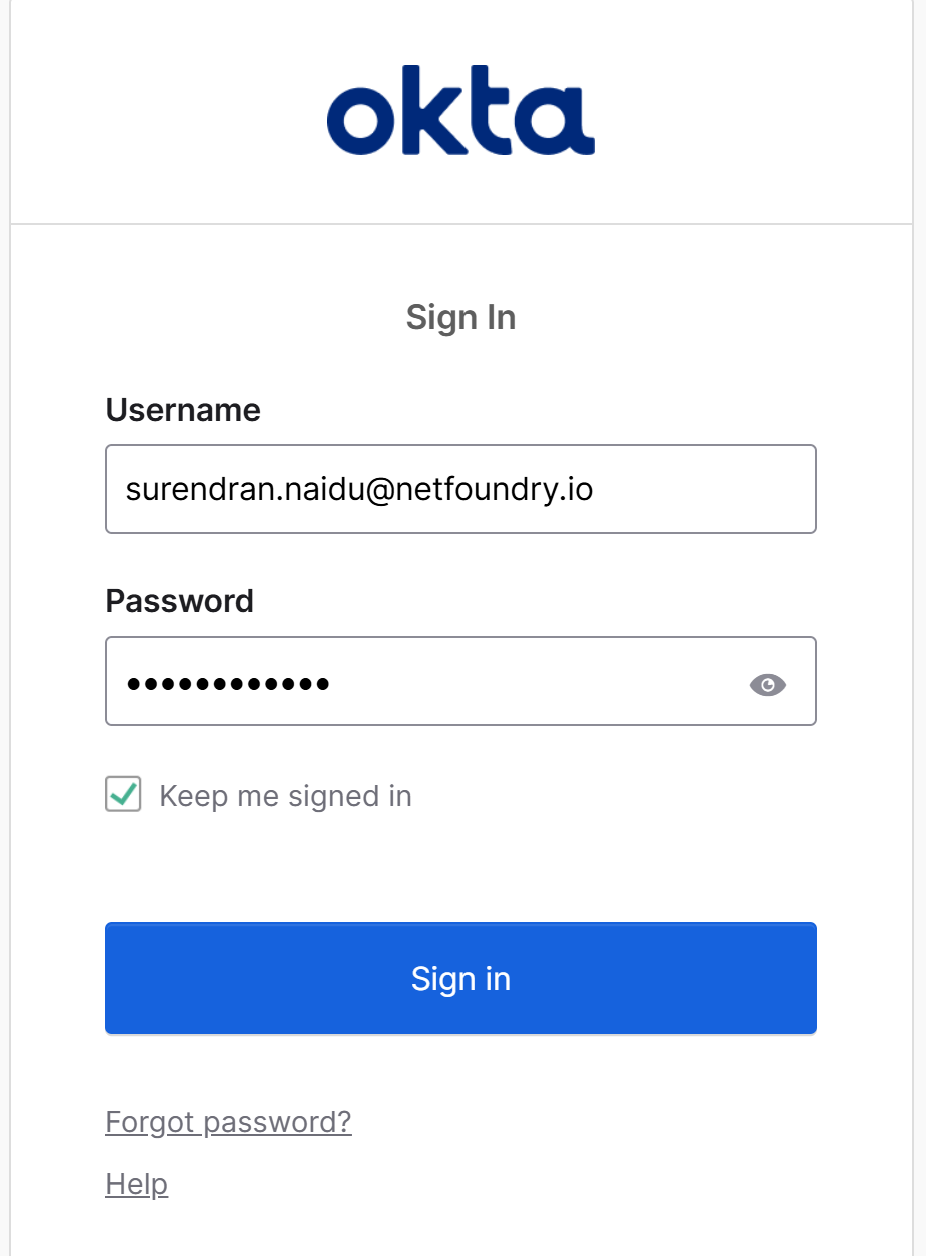Click the Okta logo
Screen dimensions: 926x1256
tap(461, 112)
